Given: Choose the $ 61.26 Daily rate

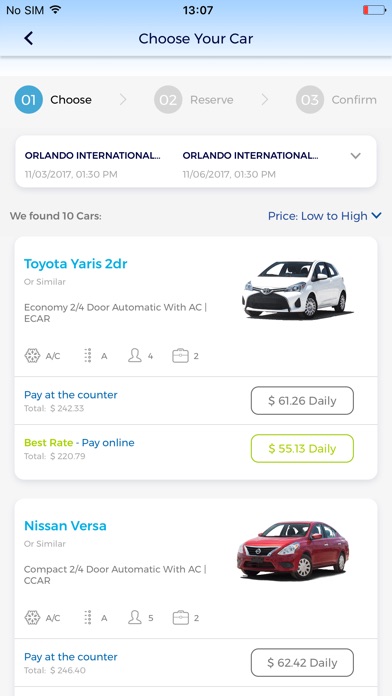Looking at the screenshot, I should (x=302, y=401).
